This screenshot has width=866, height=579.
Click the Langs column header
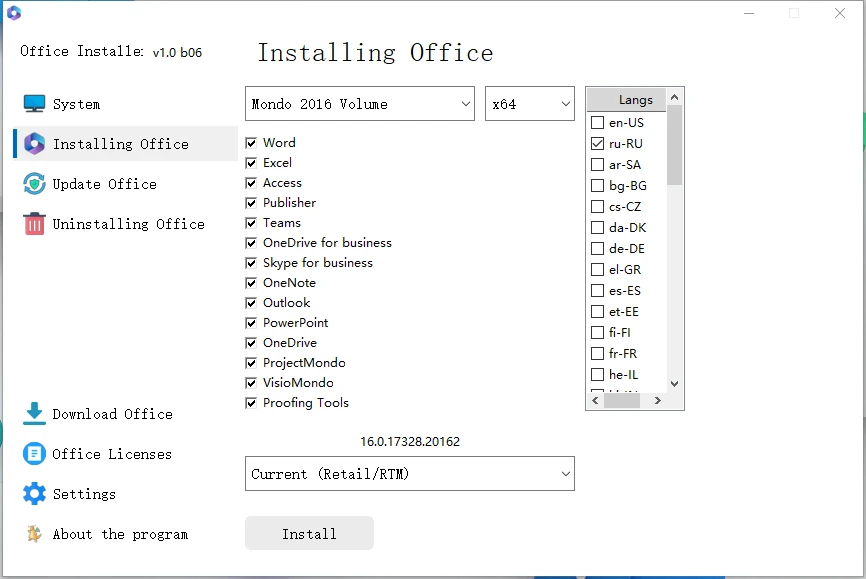(x=626, y=99)
